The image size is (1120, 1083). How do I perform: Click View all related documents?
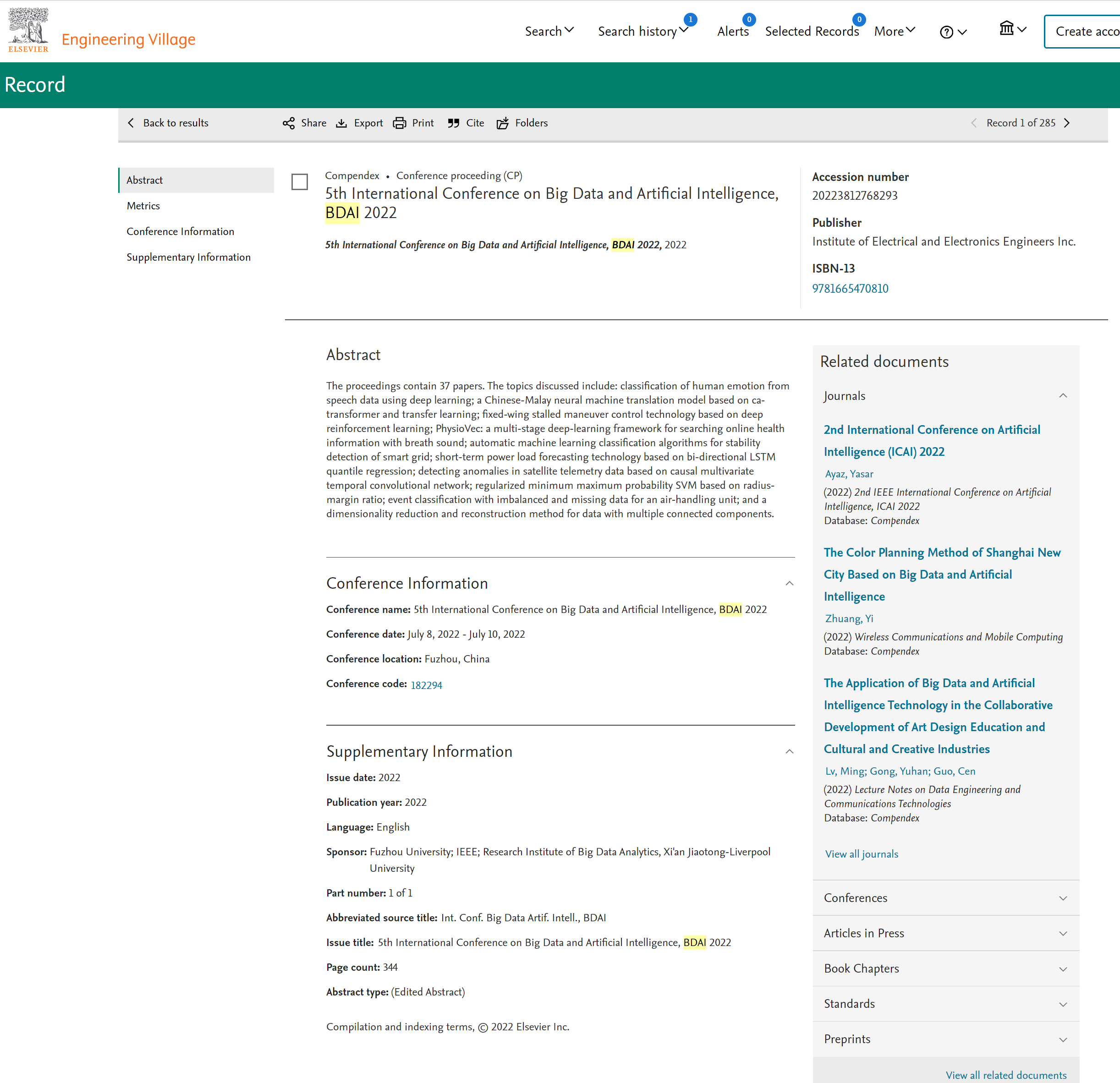tap(1006, 1075)
